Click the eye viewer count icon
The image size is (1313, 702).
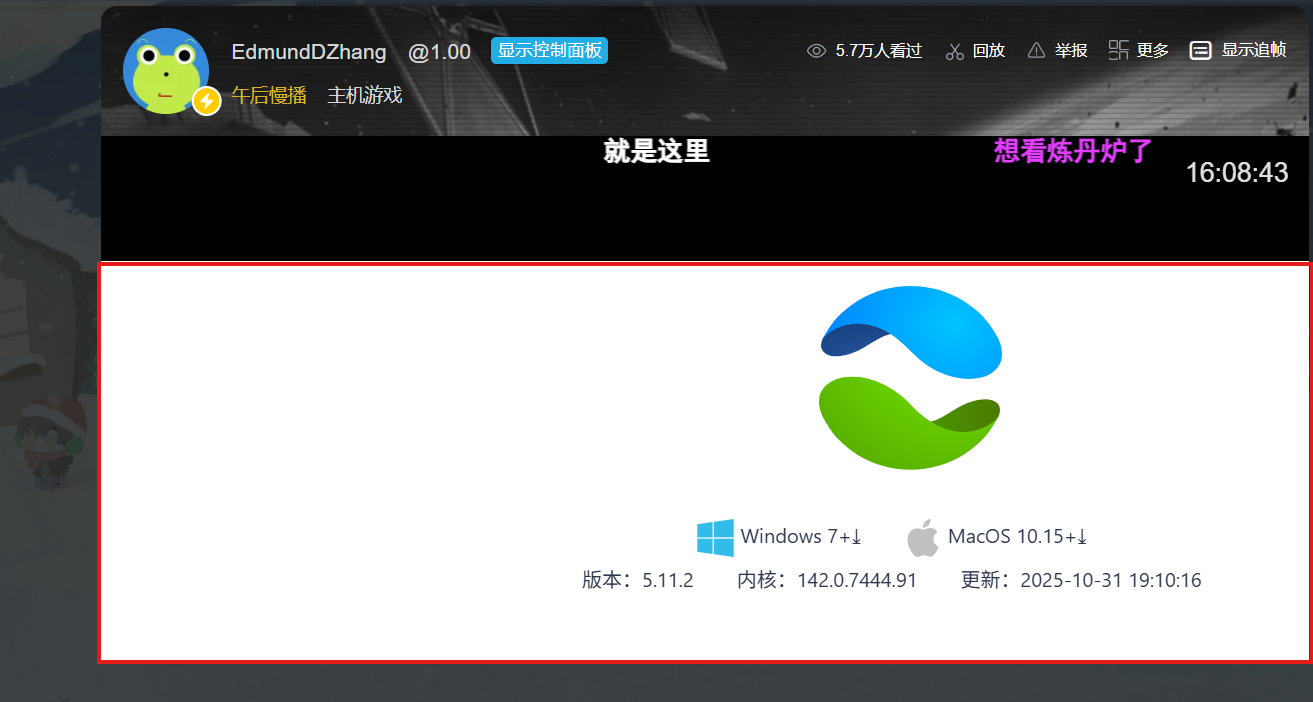(x=815, y=50)
